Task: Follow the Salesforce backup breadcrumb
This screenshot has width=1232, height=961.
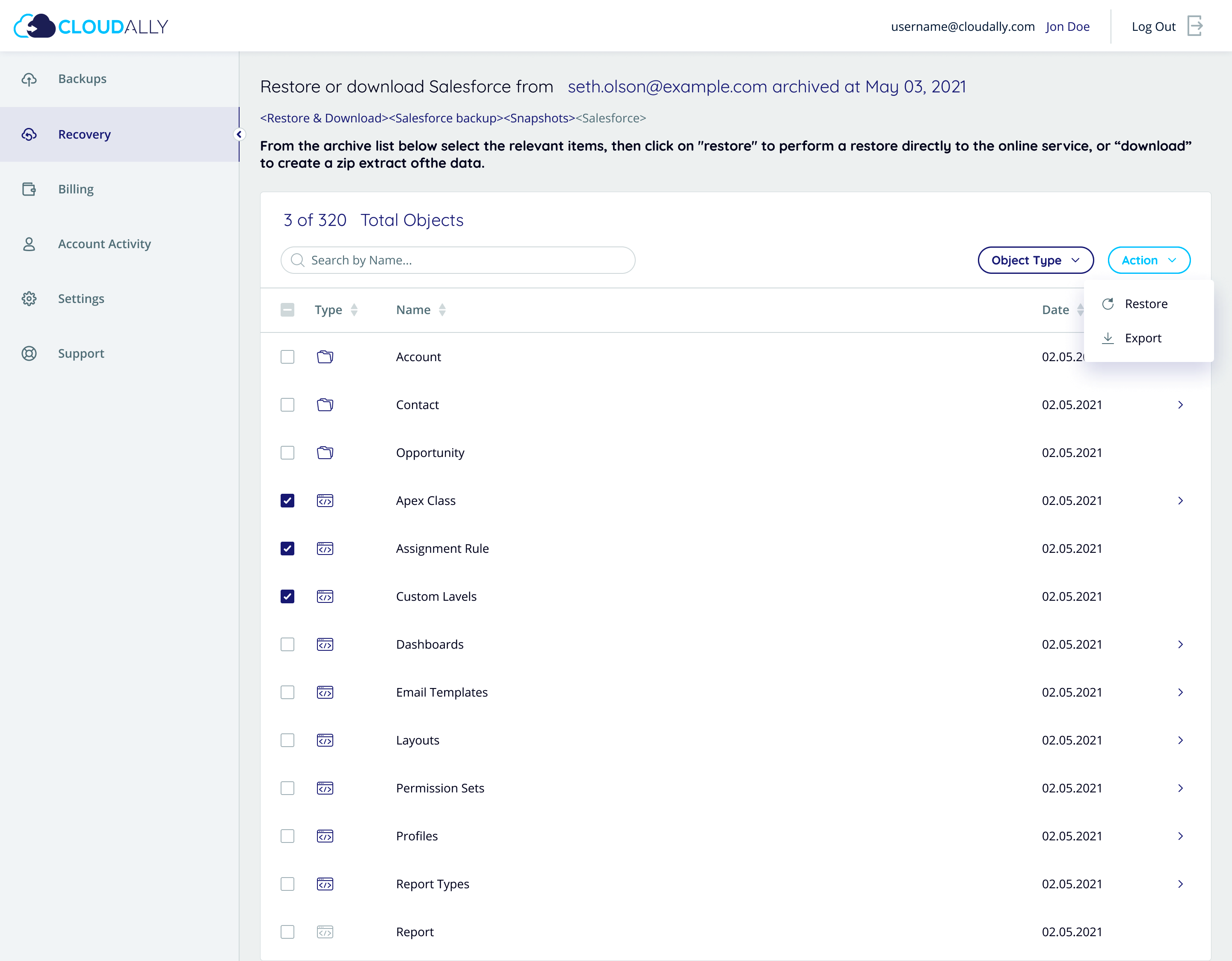Action: 446,118
